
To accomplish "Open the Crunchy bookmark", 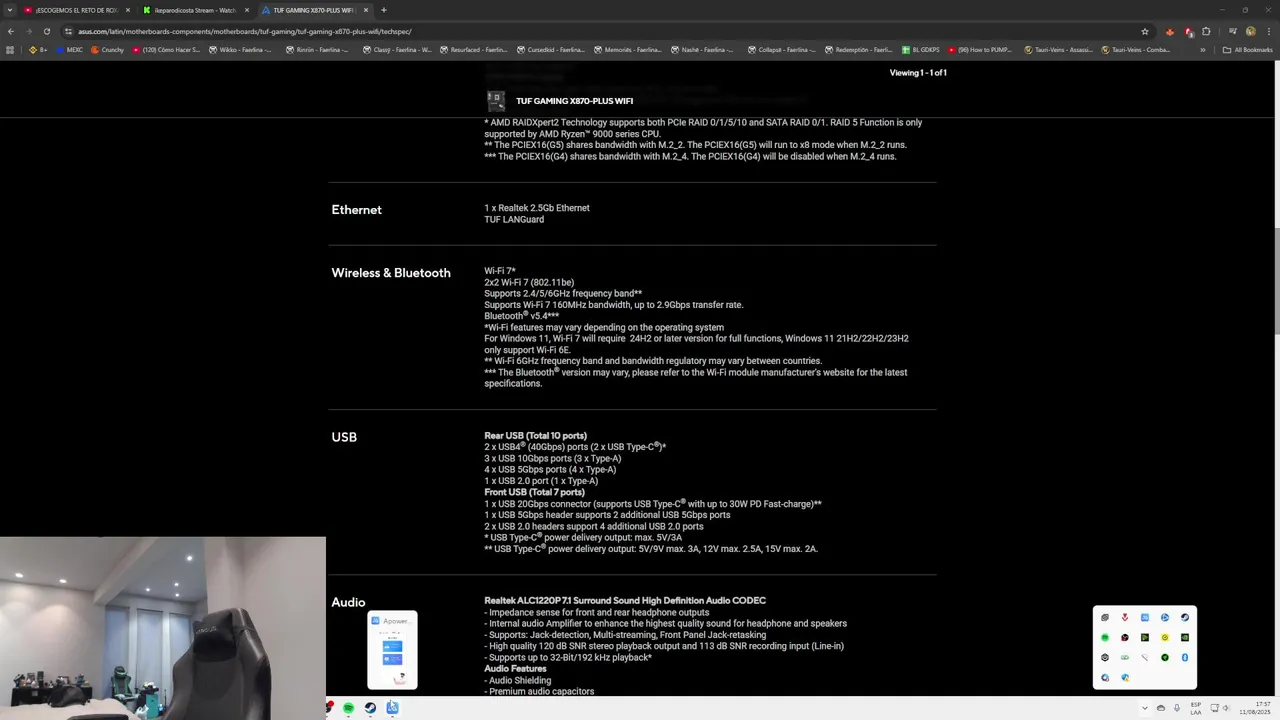I will click(x=108, y=50).
